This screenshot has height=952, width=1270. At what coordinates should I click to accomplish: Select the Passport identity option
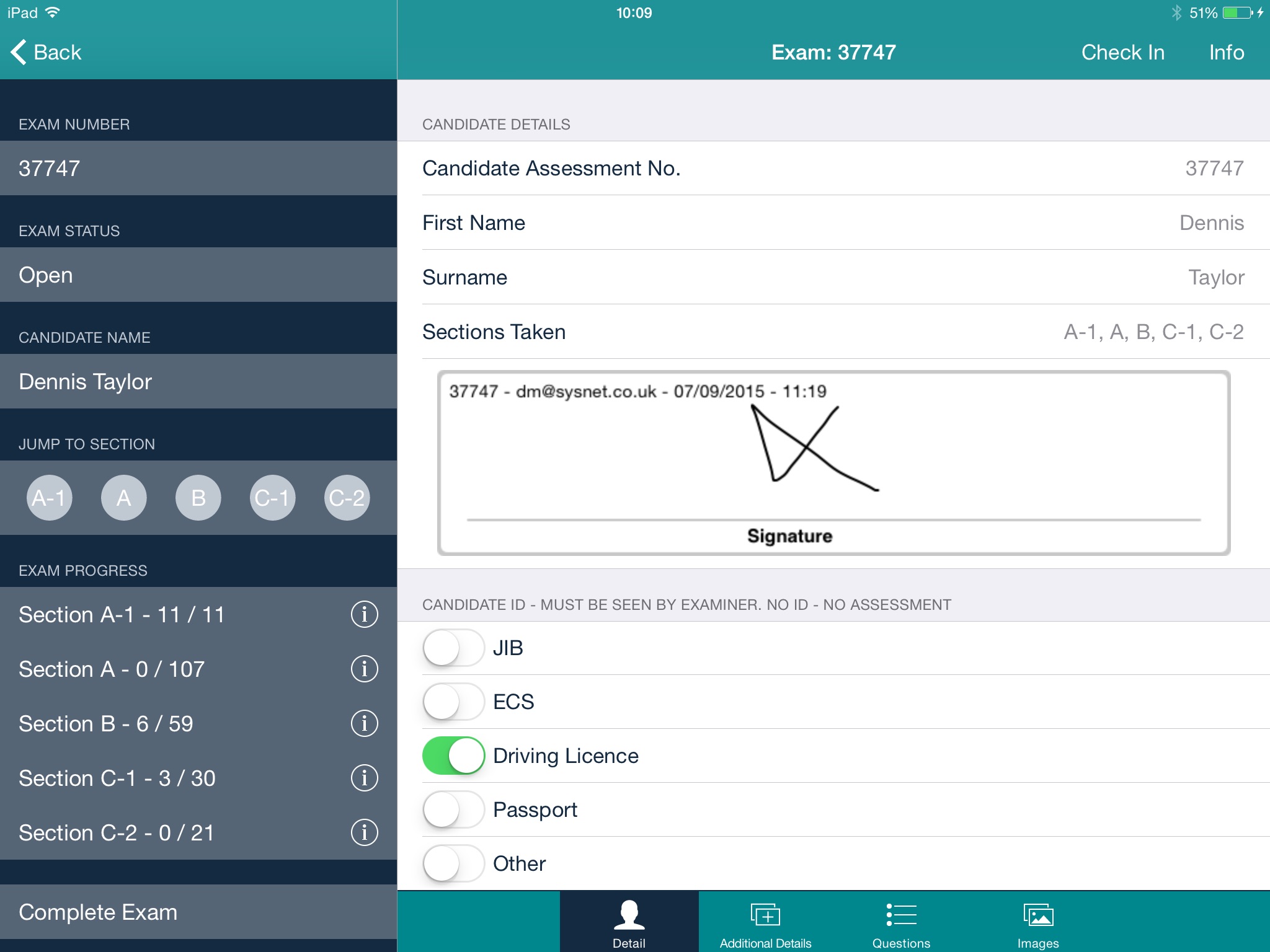click(x=453, y=808)
